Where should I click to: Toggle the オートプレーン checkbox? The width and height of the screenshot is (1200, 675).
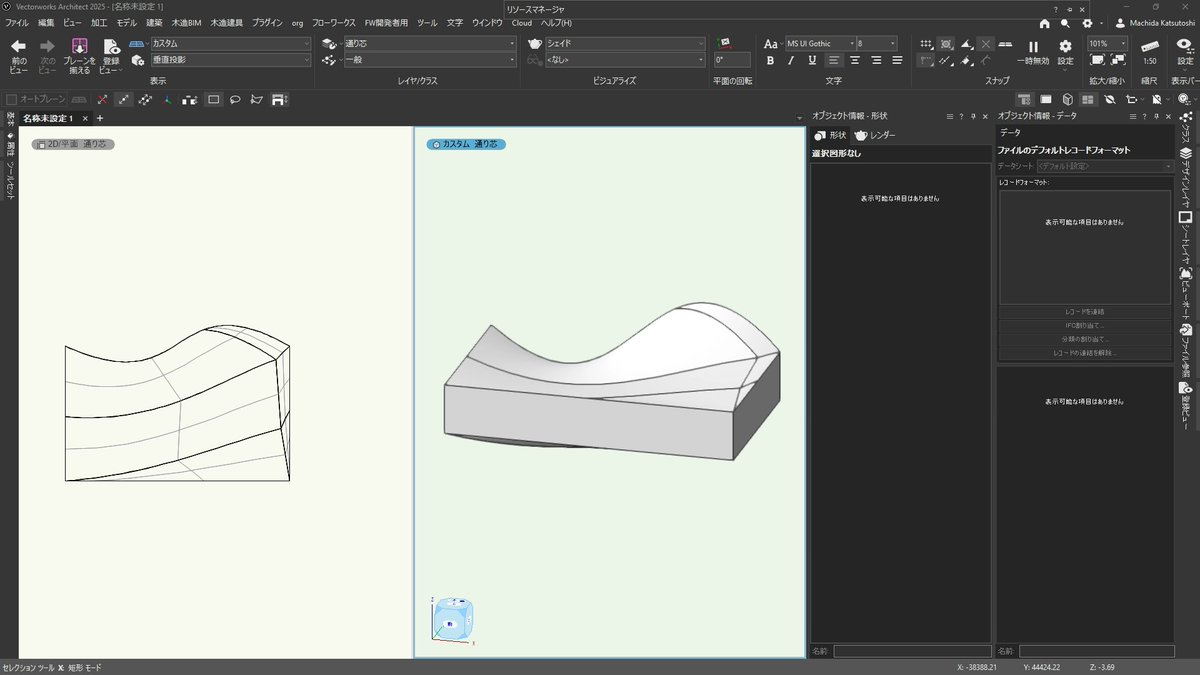pos(12,98)
